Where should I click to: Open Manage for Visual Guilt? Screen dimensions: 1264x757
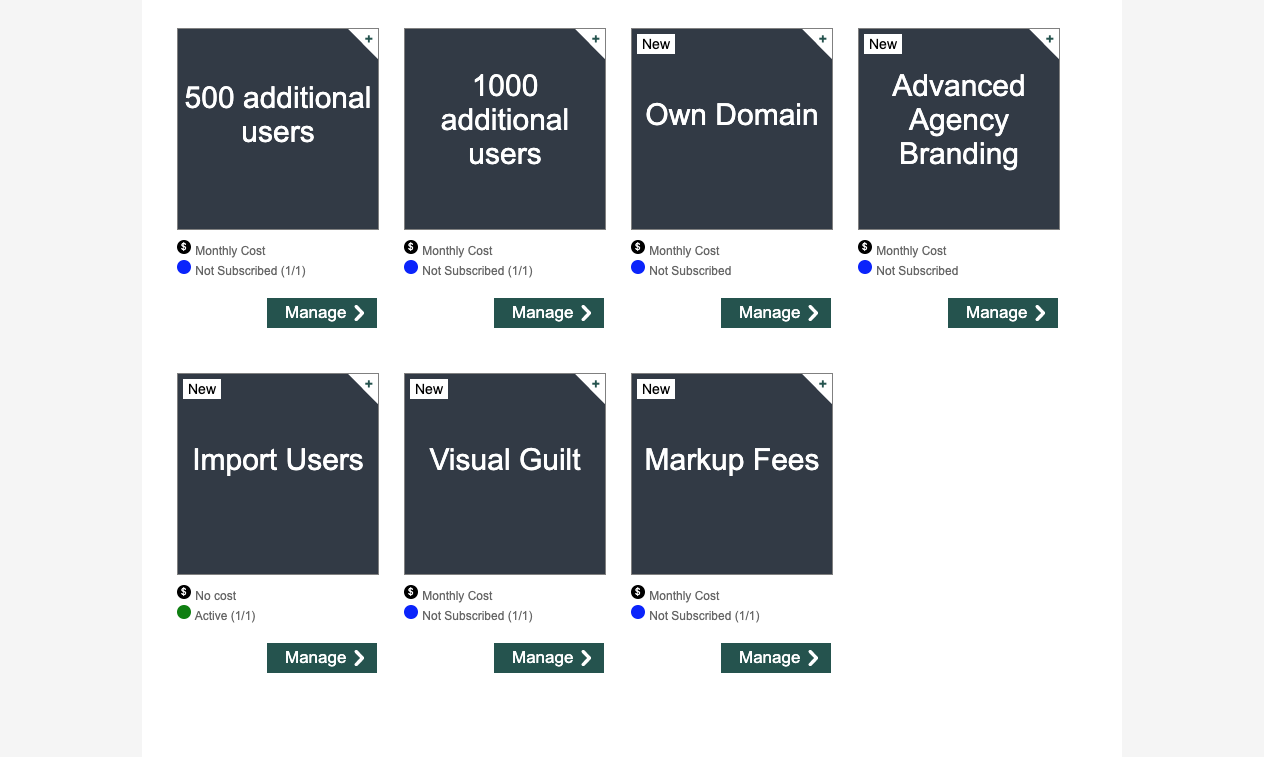tap(549, 658)
